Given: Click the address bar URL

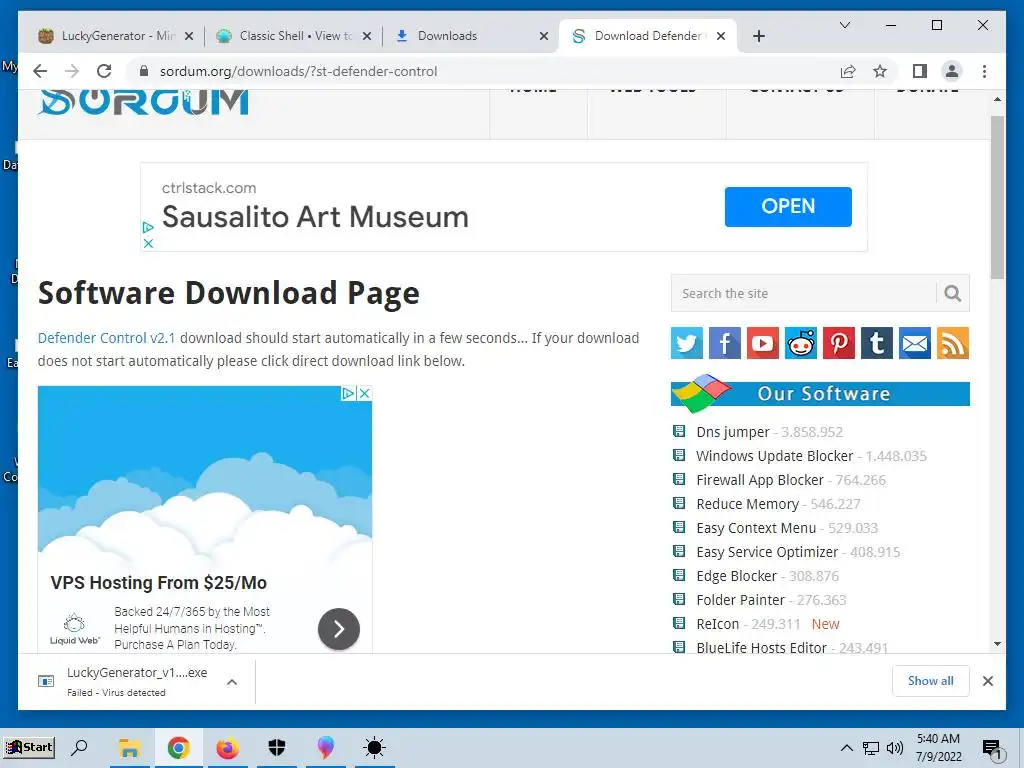Looking at the screenshot, I should point(298,71).
